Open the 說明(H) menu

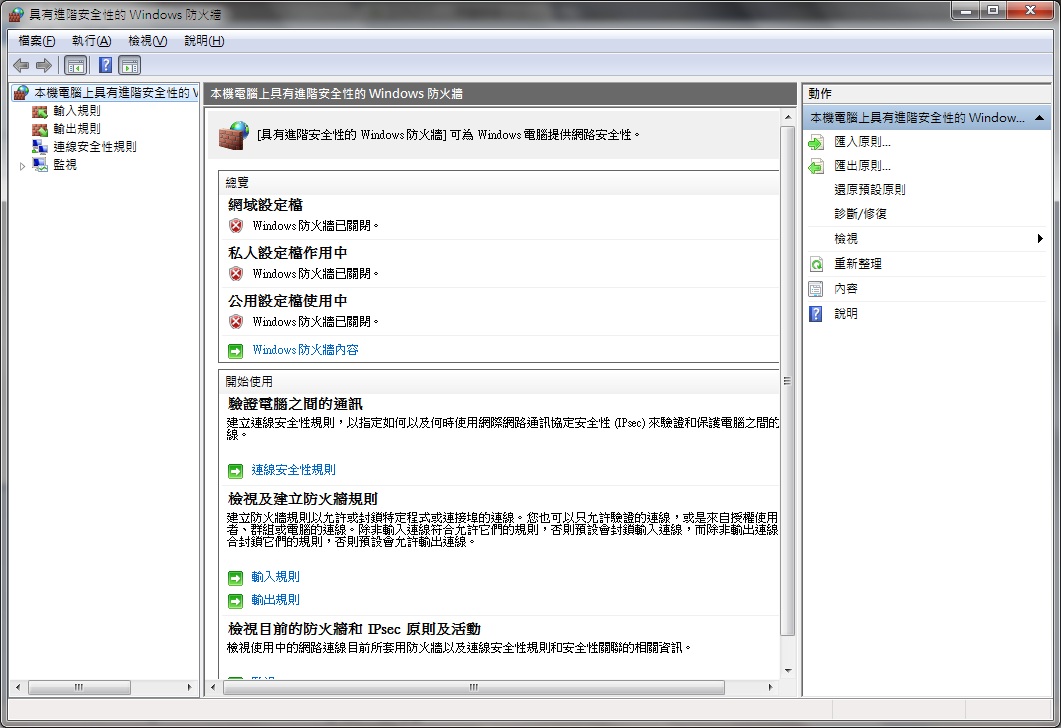[204, 41]
